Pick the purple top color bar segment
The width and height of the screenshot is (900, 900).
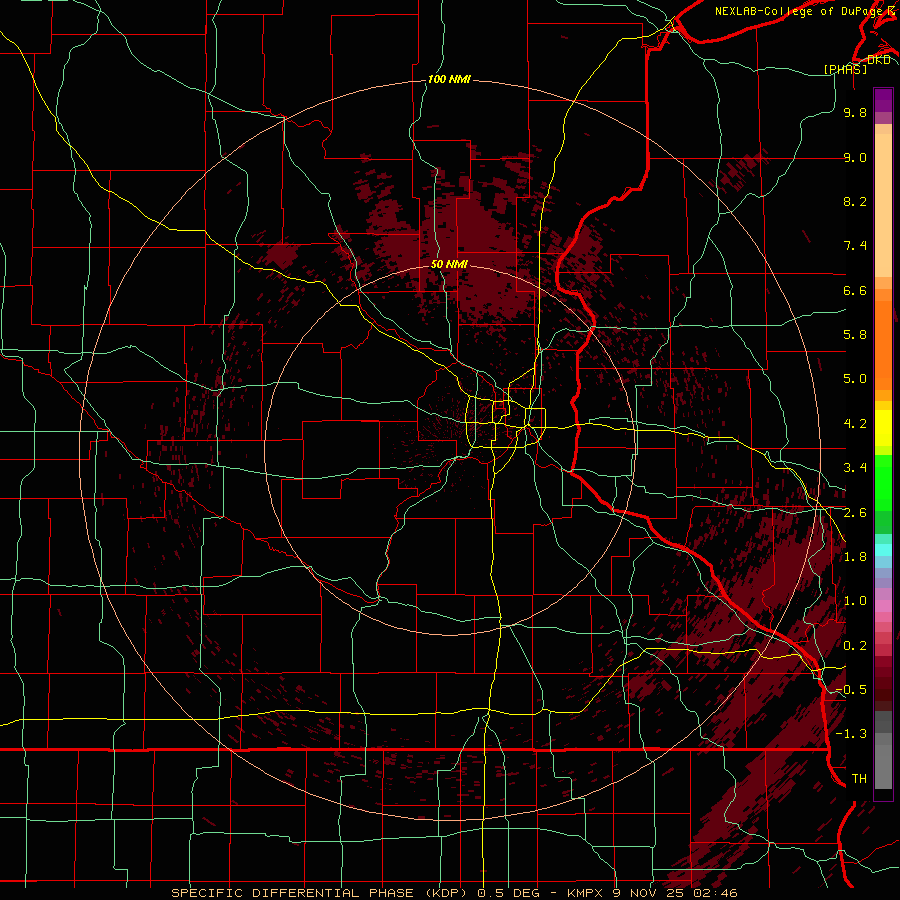883,100
